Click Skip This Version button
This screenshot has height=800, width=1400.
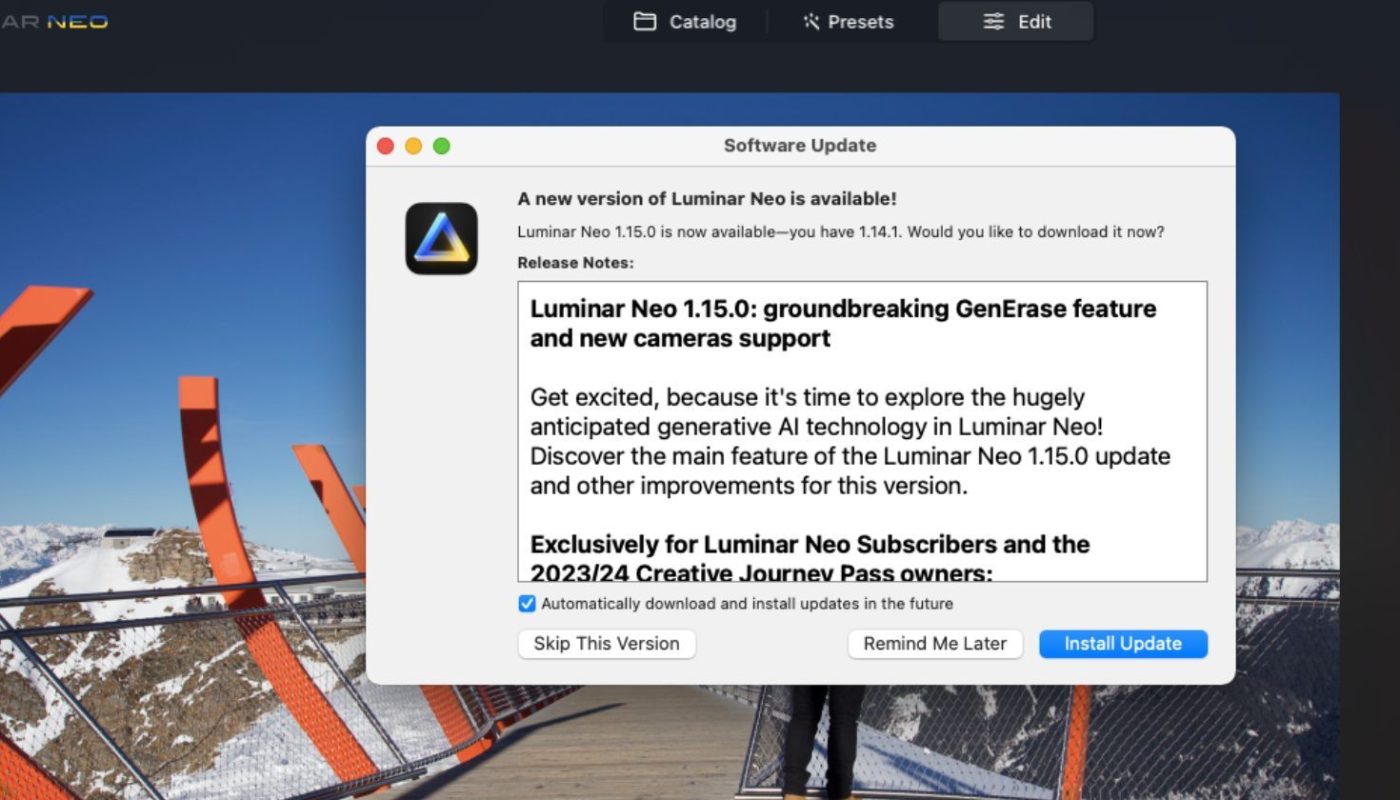[606, 643]
